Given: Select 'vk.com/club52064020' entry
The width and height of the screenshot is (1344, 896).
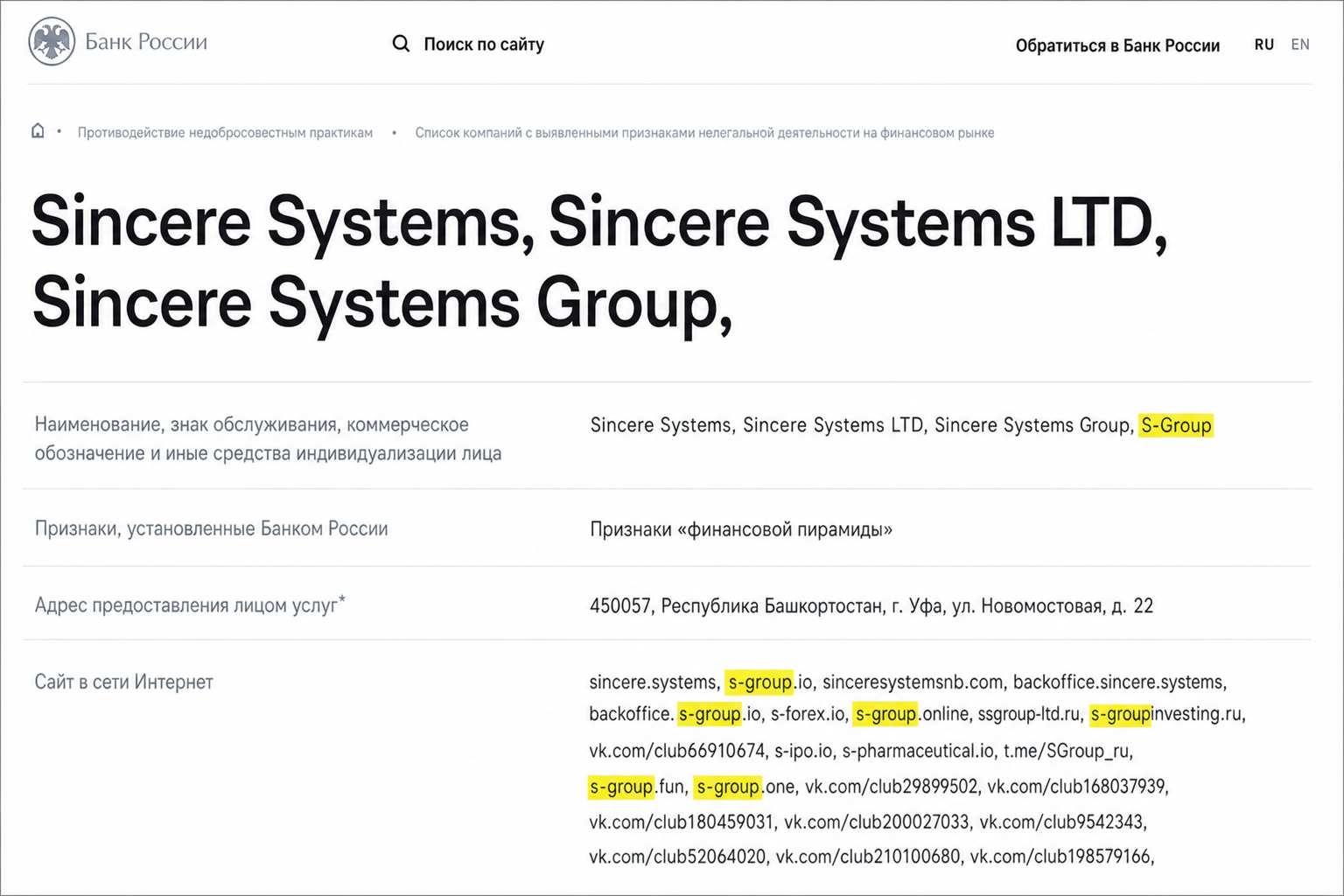Looking at the screenshot, I should coord(677,857).
